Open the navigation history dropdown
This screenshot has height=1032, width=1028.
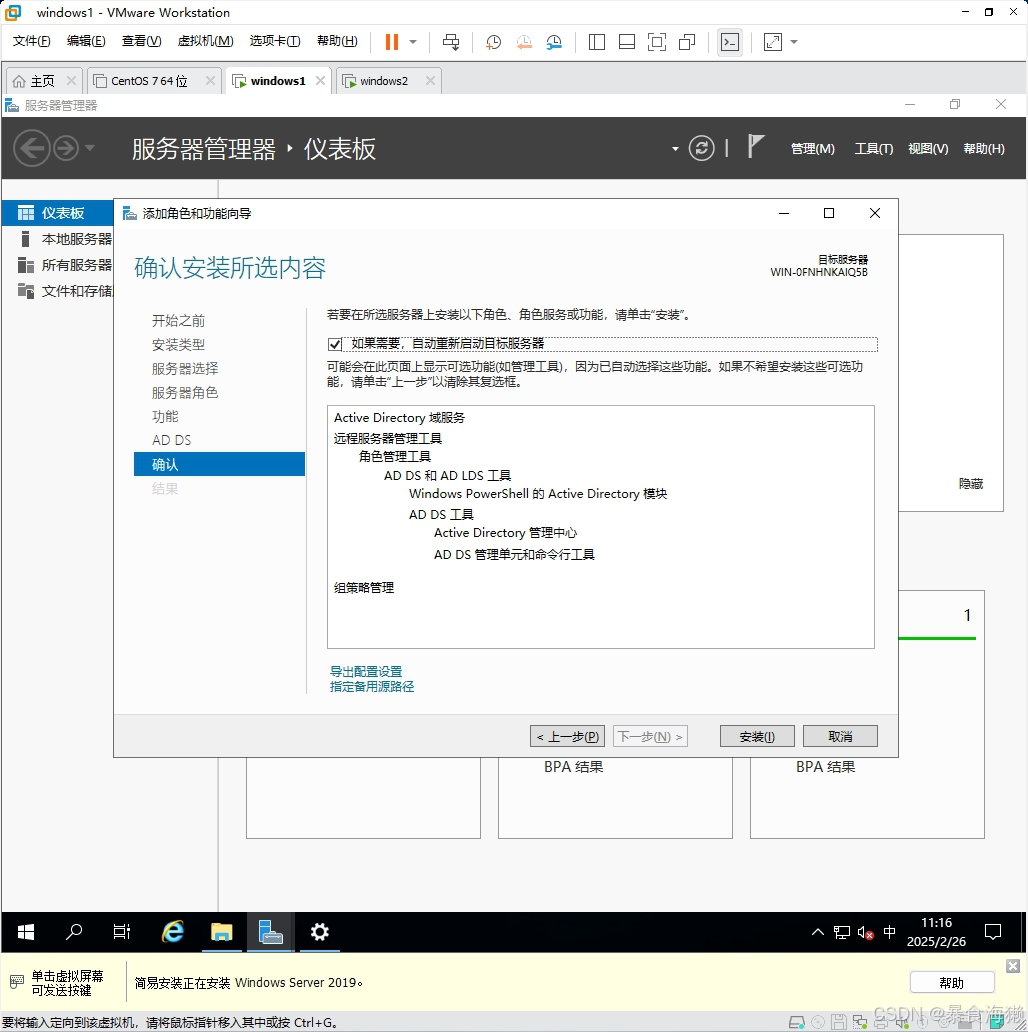tap(90, 147)
